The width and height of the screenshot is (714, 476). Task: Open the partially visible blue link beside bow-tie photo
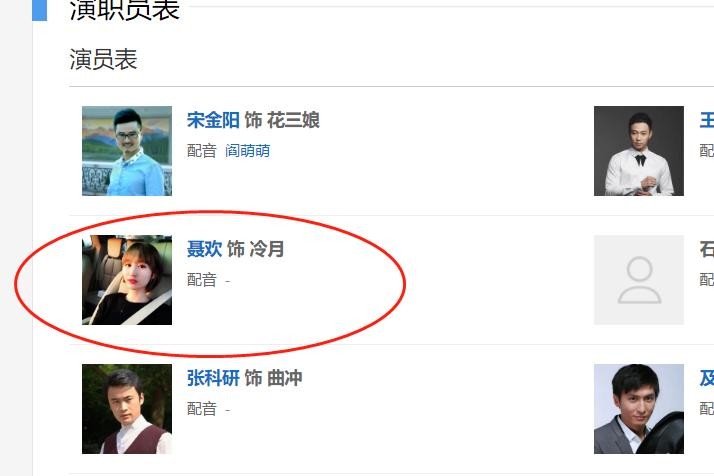[707, 120]
